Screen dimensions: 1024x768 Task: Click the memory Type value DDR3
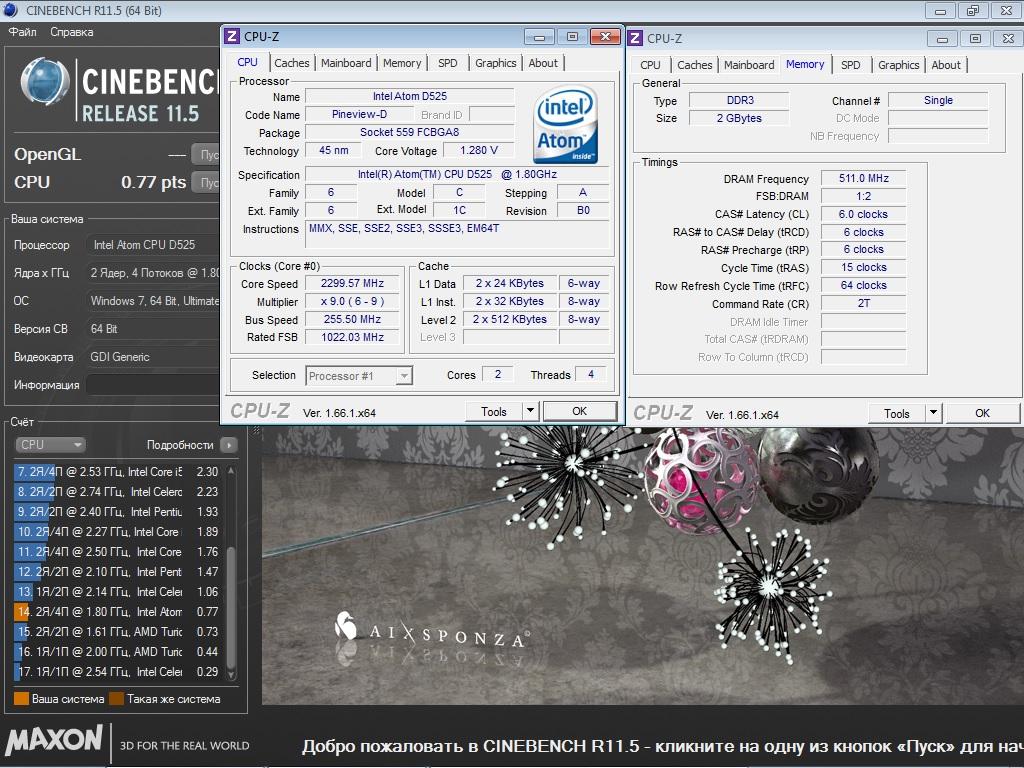click(739, 101)
